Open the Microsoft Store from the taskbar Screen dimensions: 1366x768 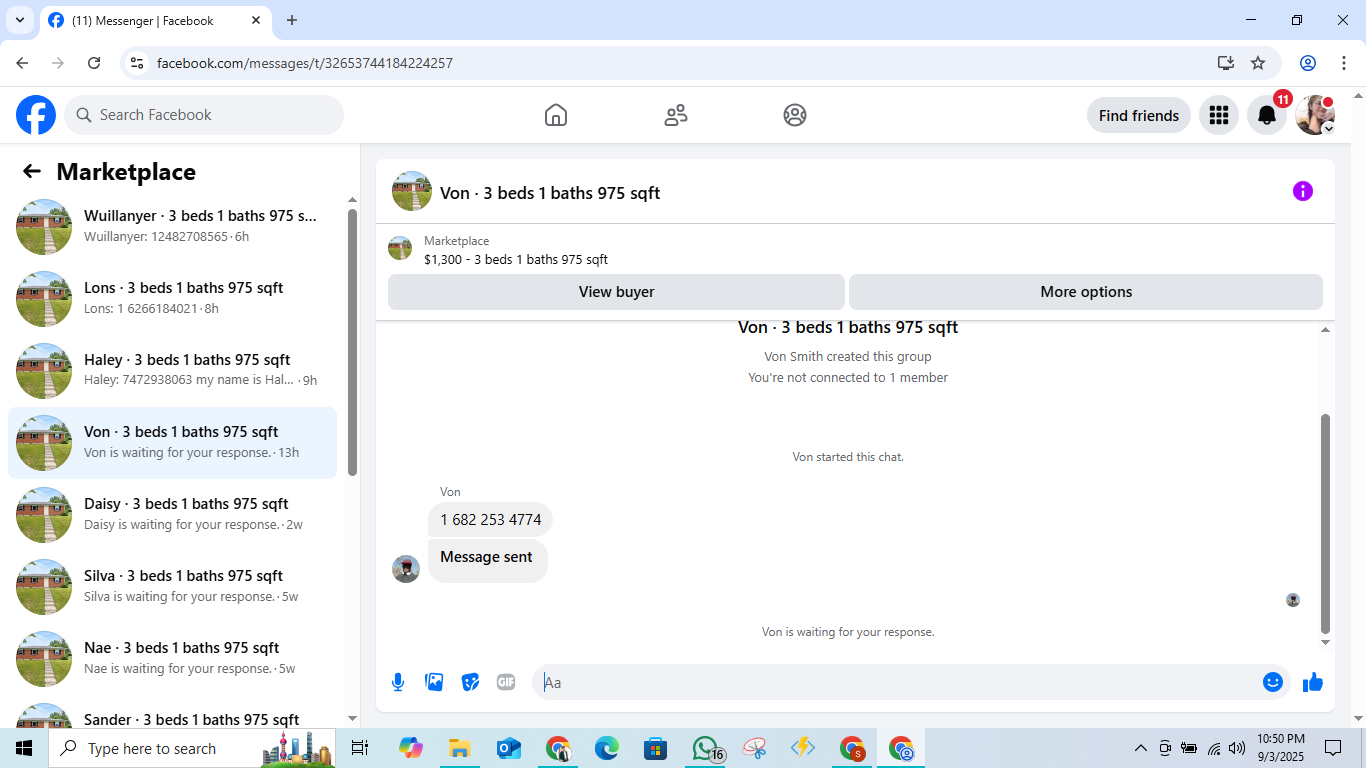click(656, 748)
